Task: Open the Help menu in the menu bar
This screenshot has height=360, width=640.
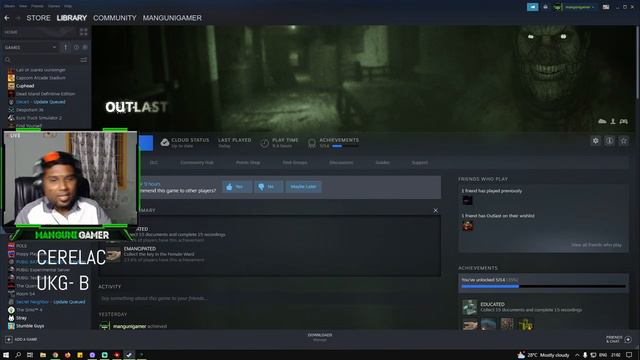Action: 68,6
